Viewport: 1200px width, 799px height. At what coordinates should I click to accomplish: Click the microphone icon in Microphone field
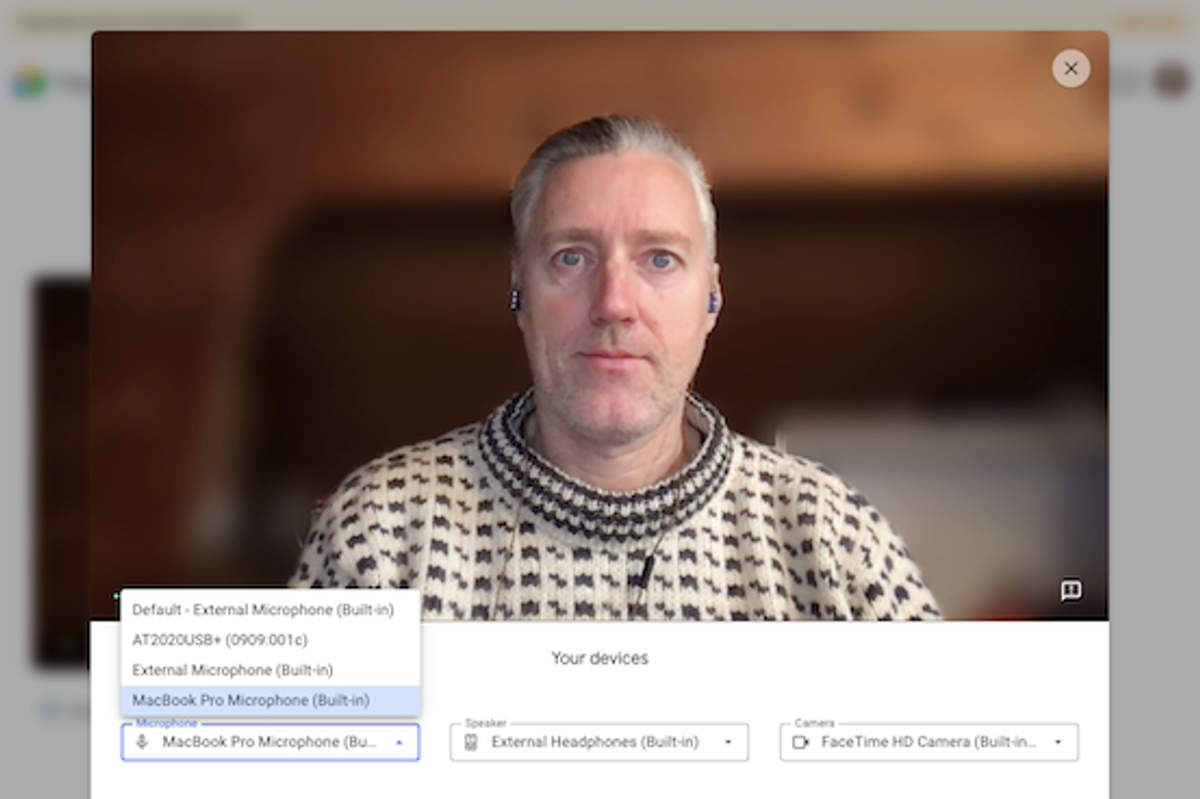pyautogui.click(x=142, y=742)
